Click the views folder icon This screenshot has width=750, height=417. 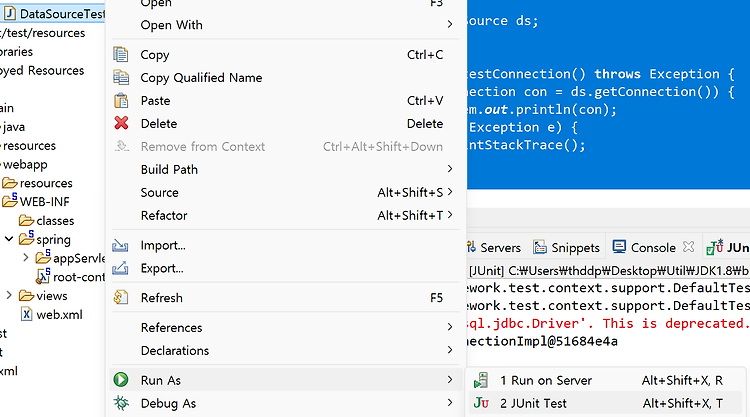point(26,296)
